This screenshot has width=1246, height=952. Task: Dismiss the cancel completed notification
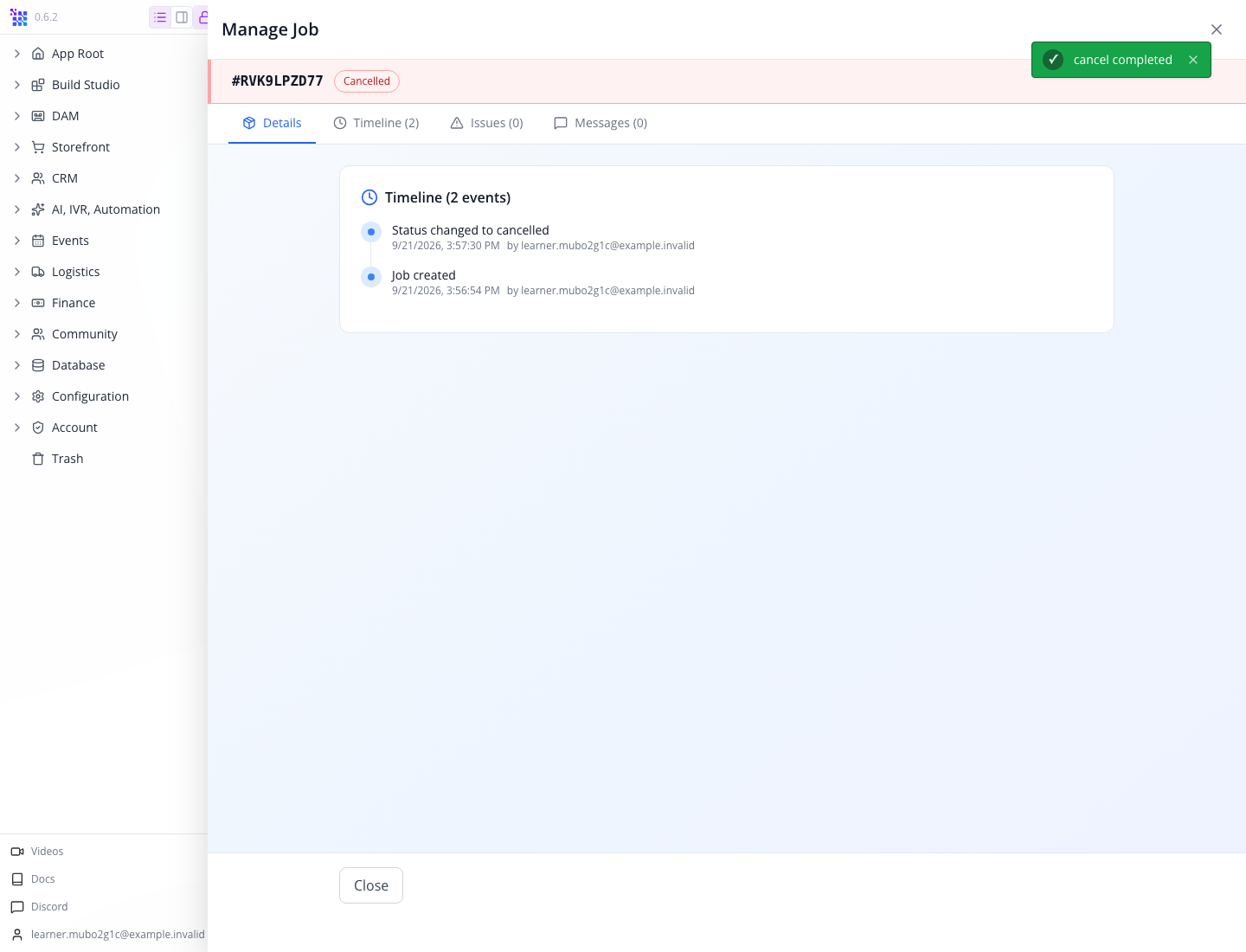click(1193, 60)
